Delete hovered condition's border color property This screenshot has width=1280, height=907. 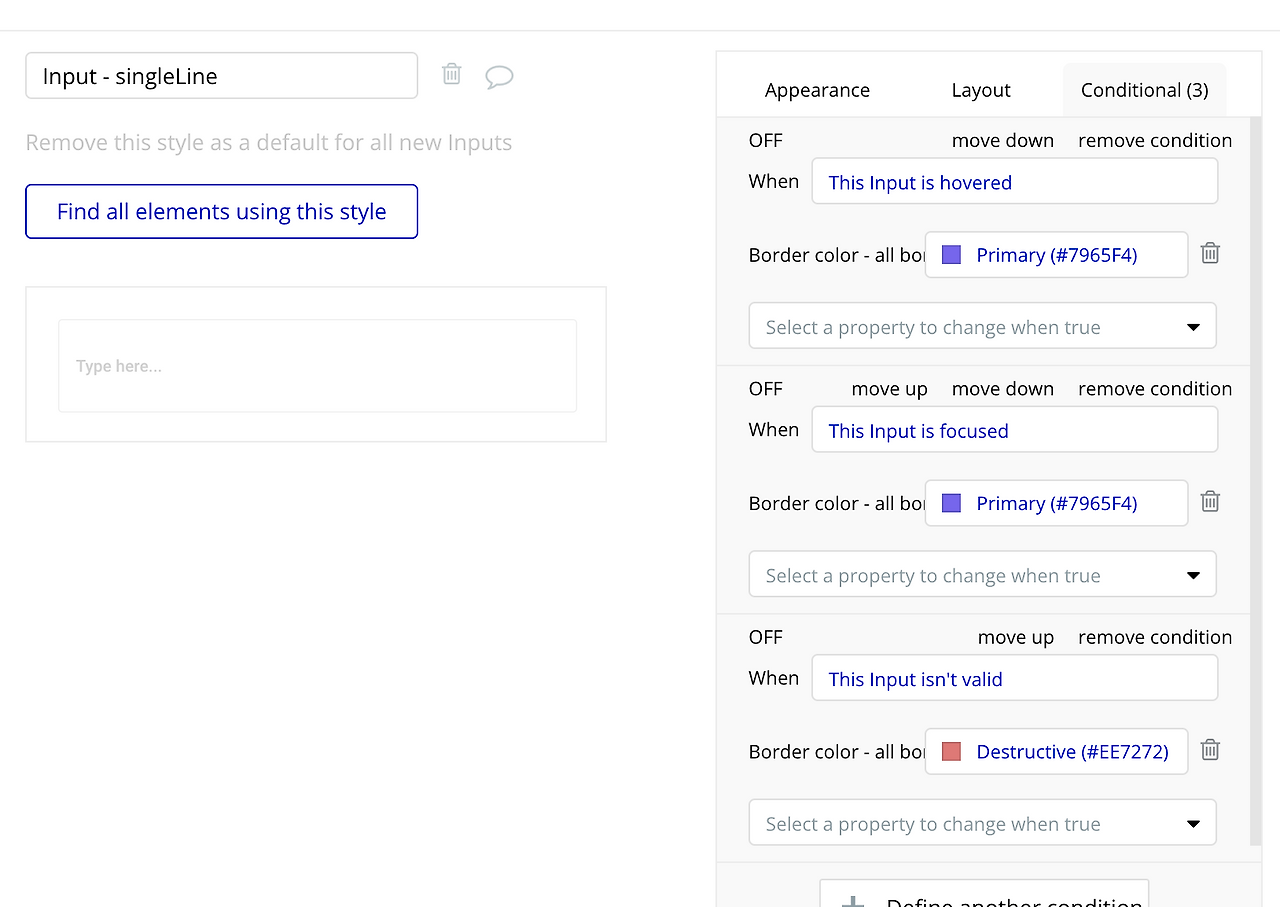(x=1210, y=253)
